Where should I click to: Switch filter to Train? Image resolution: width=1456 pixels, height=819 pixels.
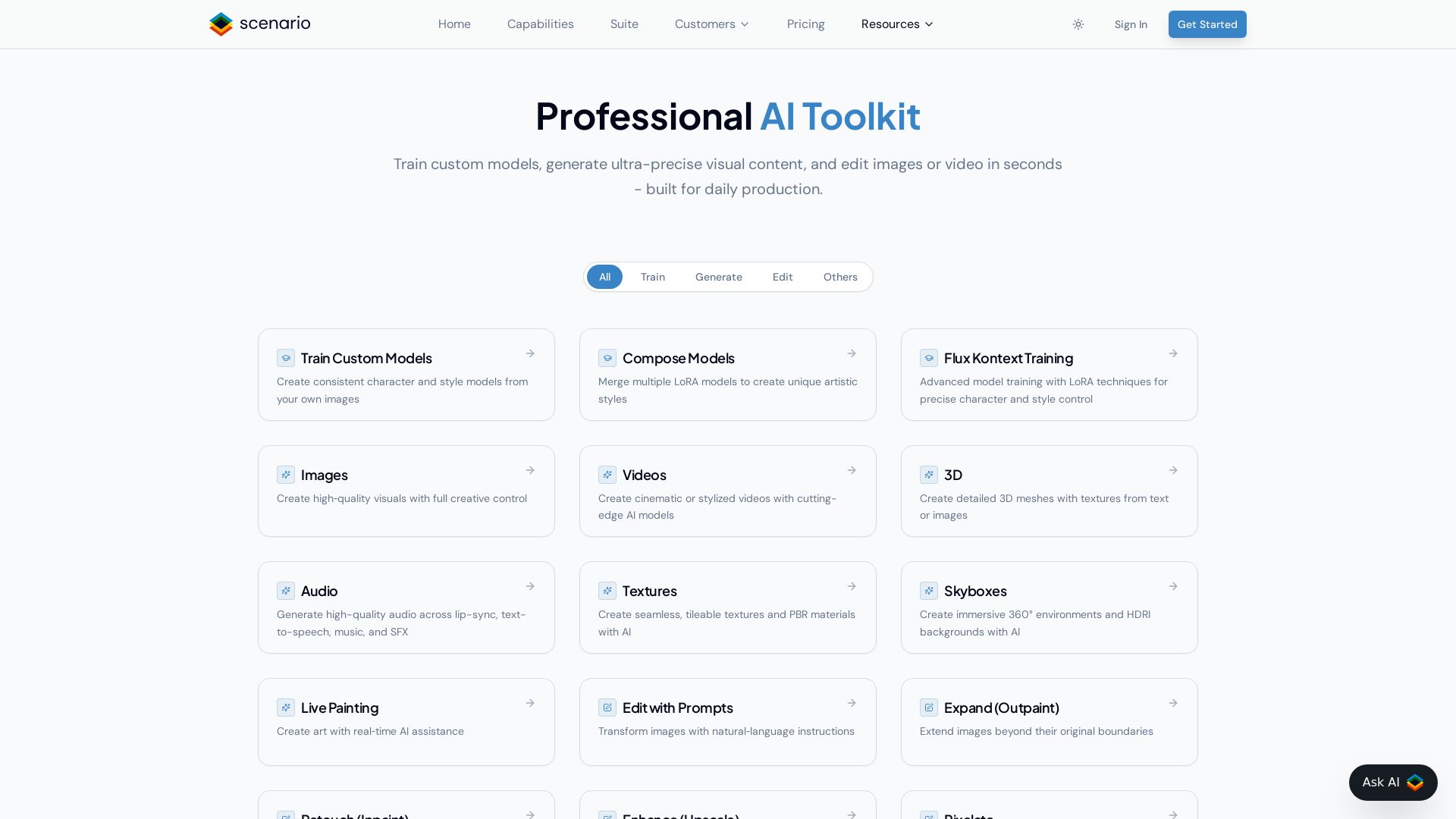(652, 277)
